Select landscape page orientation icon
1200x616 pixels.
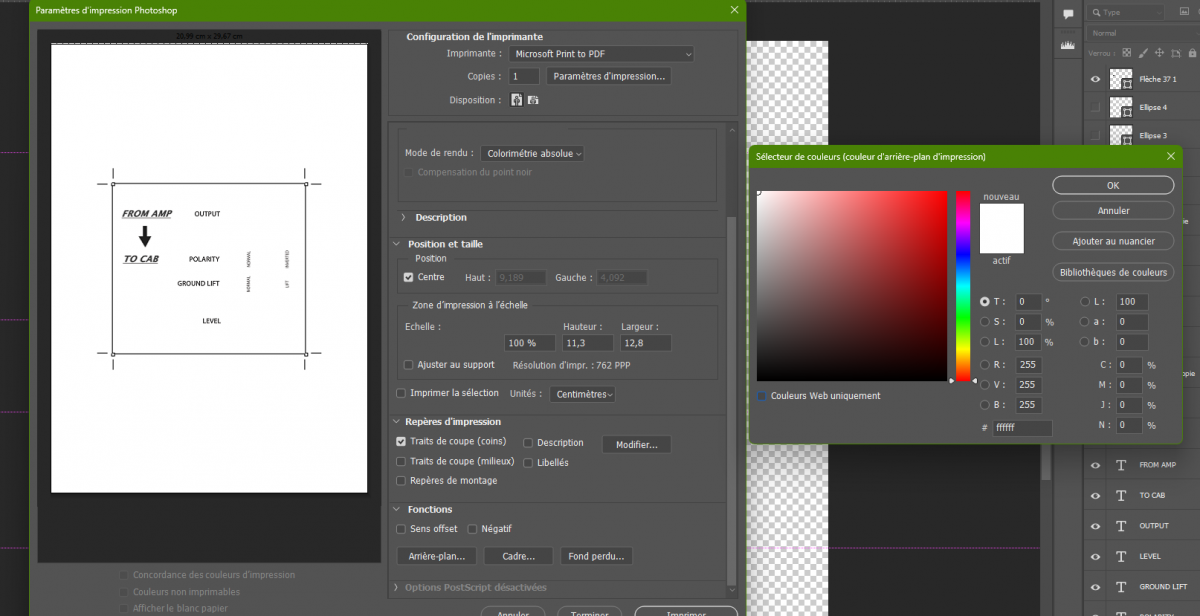(x=533, y=100)
